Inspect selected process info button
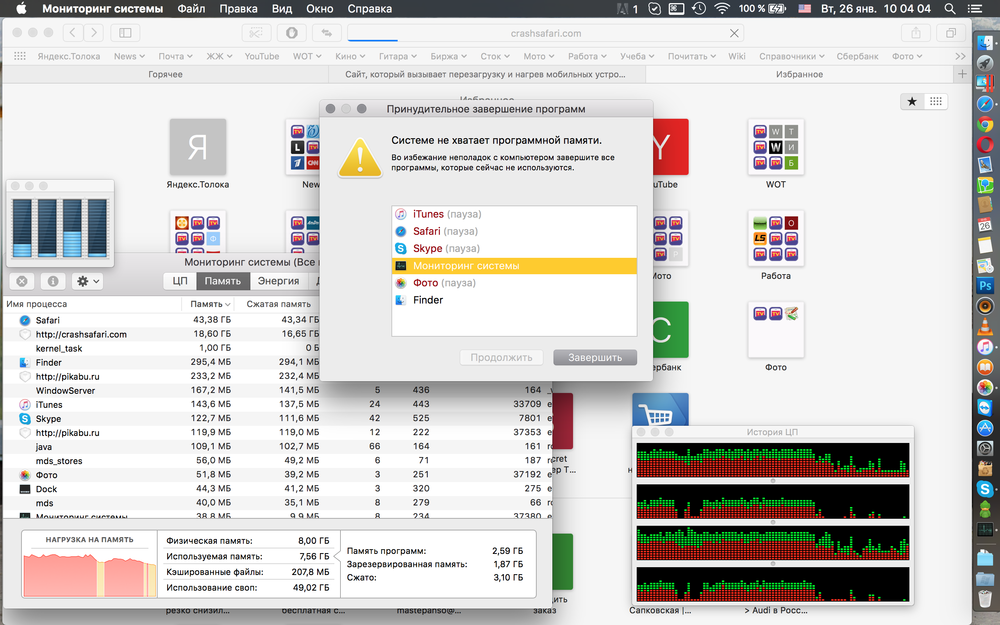1000x625 pixels. point(53,281)
